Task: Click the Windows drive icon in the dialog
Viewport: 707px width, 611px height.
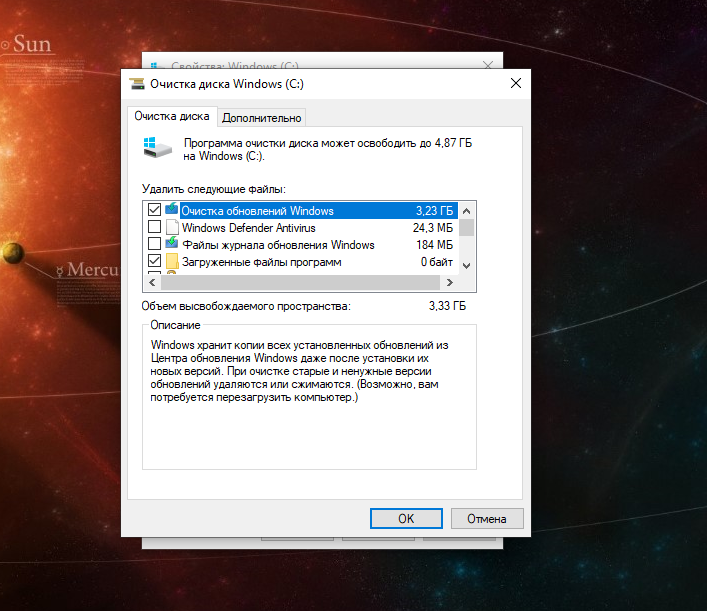Action: [x=157, y=147]
